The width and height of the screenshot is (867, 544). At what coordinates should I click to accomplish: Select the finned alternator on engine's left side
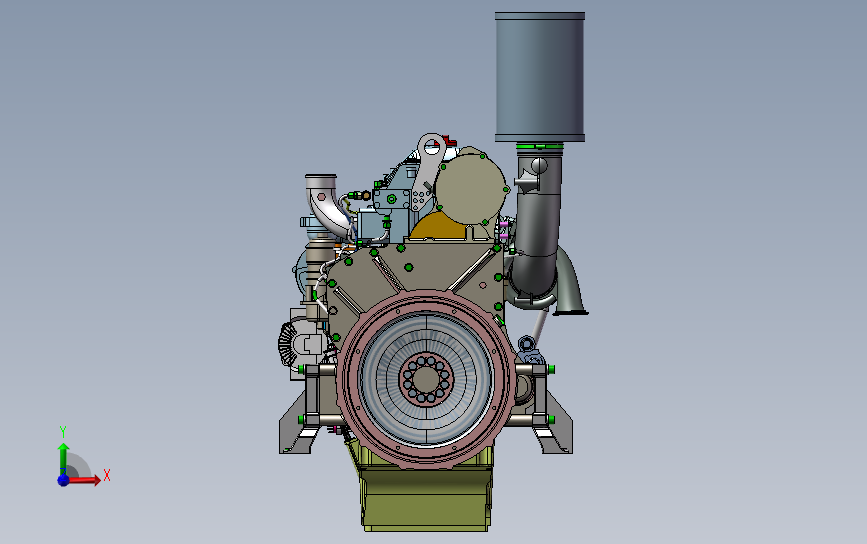pyautogui.click(x=297, y=344)
